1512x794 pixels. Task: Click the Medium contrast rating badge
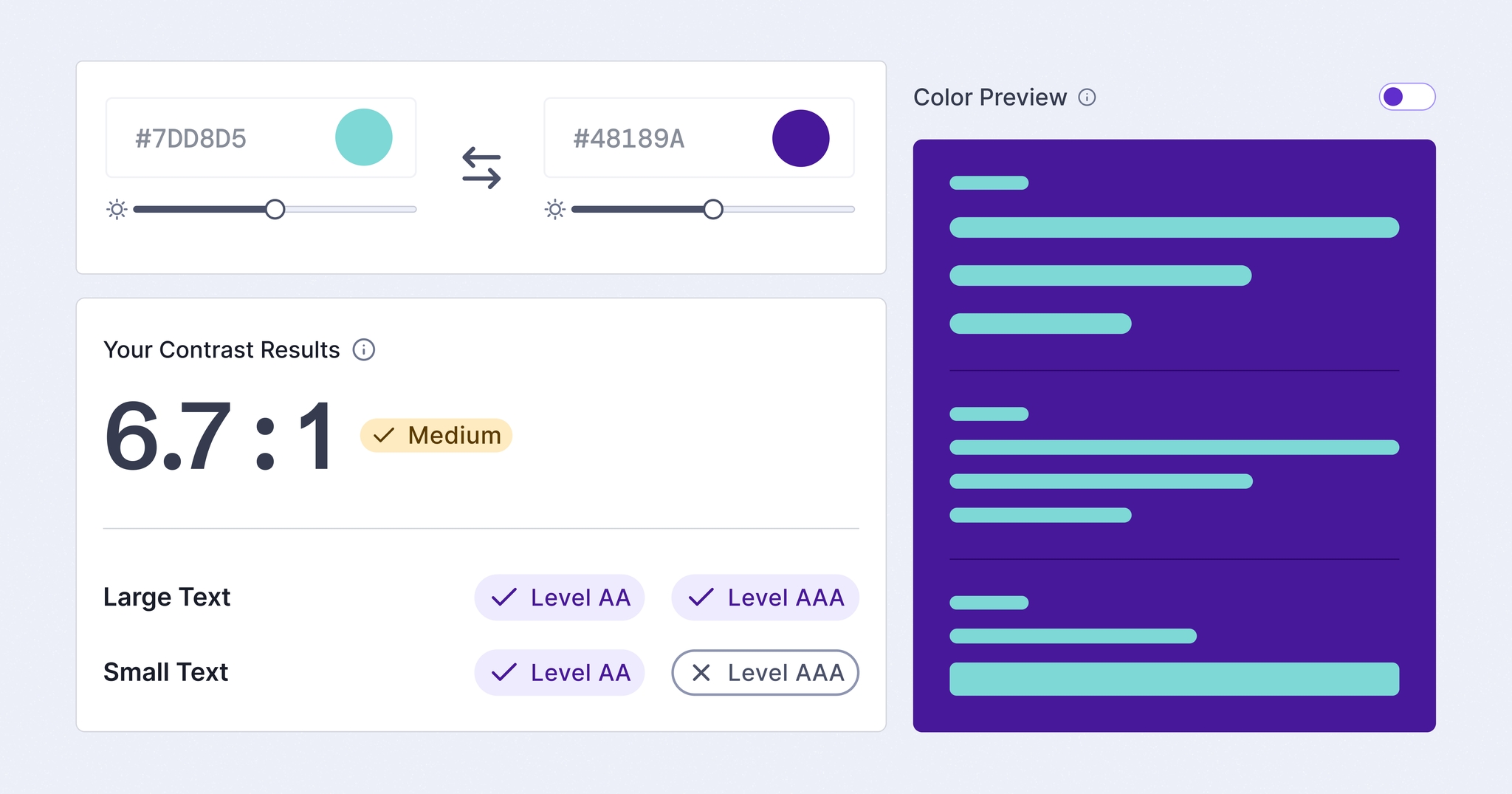pos(436,435)
